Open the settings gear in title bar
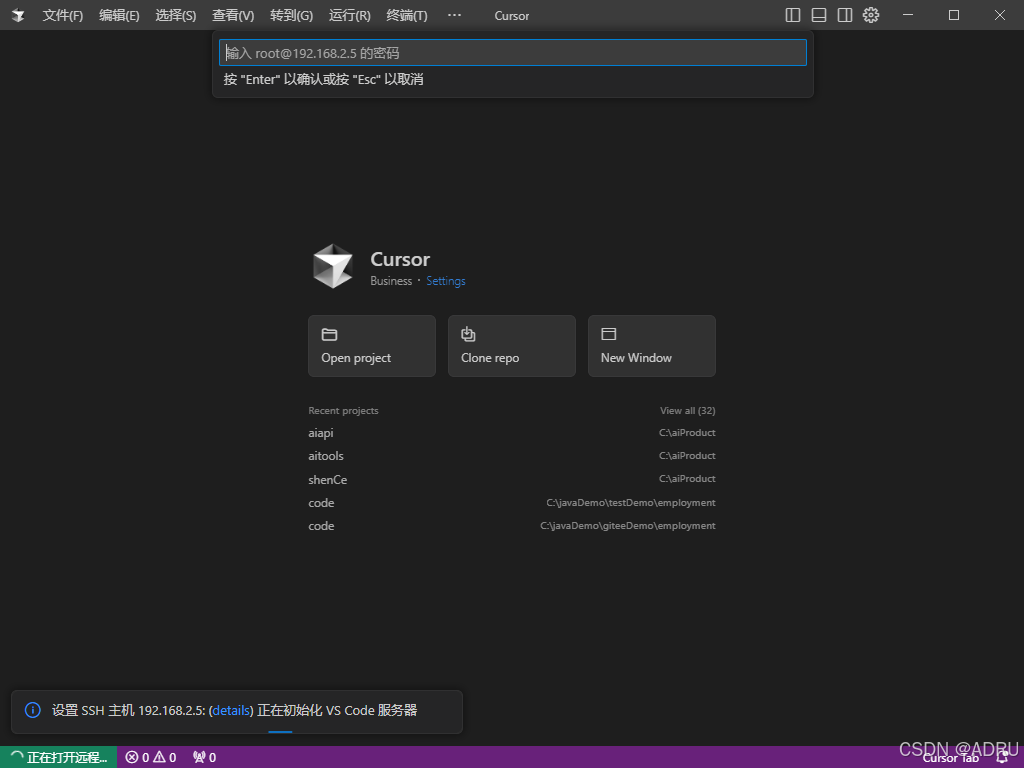The height and width of the screenshot is (768, 1024). pos(871,15)
